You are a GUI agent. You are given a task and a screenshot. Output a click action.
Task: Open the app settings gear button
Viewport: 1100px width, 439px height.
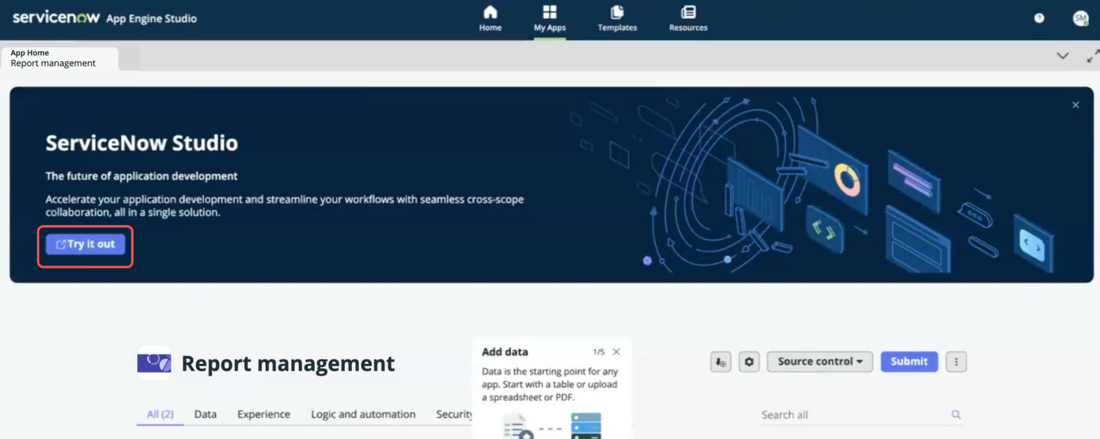(x=749, y=362)
